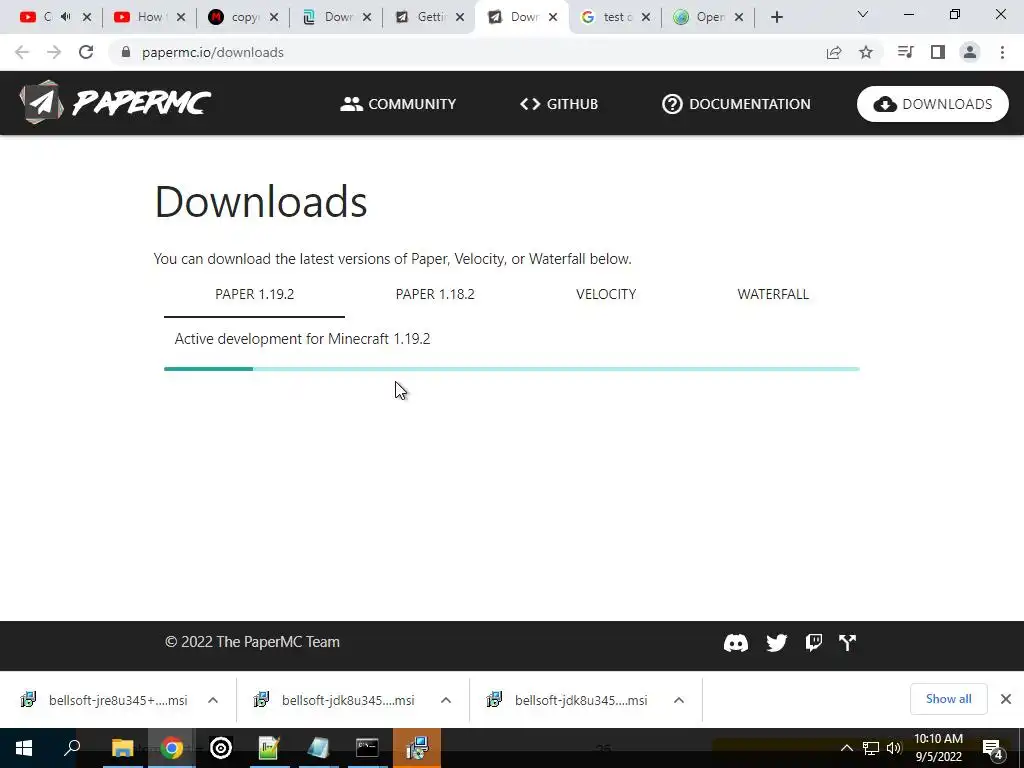Viewport: 1024px width, 768px height.
Task: Open the Discord footer icon
Action: (x=736, y=643)
